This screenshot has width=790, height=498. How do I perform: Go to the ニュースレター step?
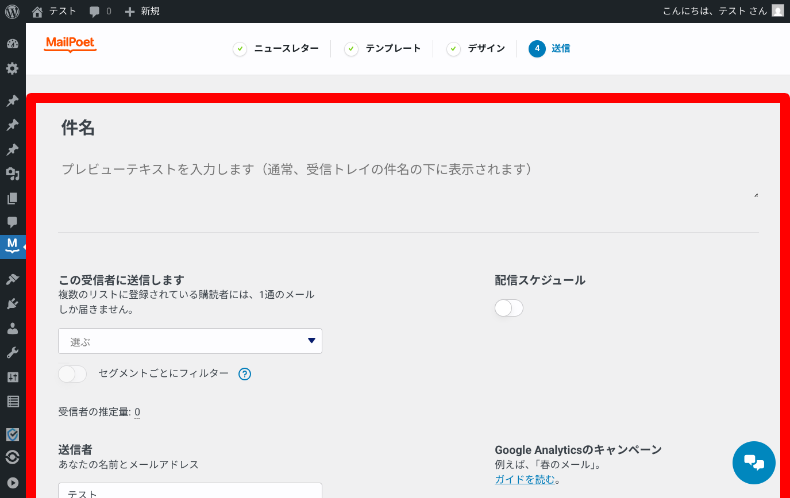point(276,49)
